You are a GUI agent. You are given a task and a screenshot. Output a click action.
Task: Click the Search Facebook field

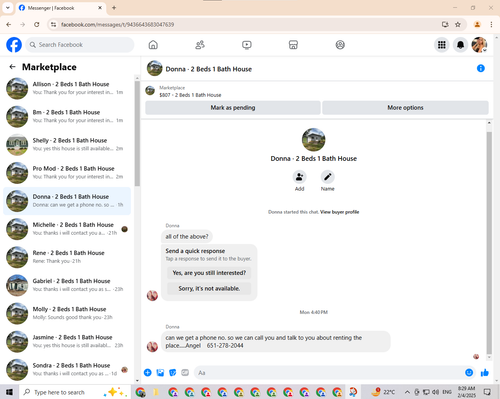pyautogui.click(x=80, y=45)
